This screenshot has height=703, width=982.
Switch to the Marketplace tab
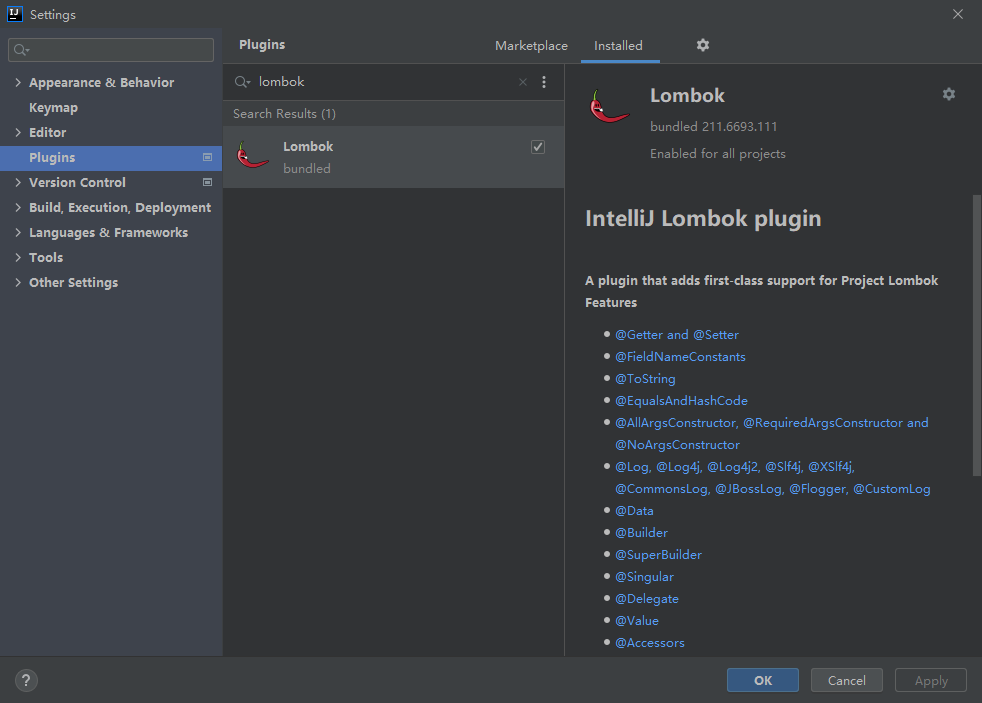point(531,46)
